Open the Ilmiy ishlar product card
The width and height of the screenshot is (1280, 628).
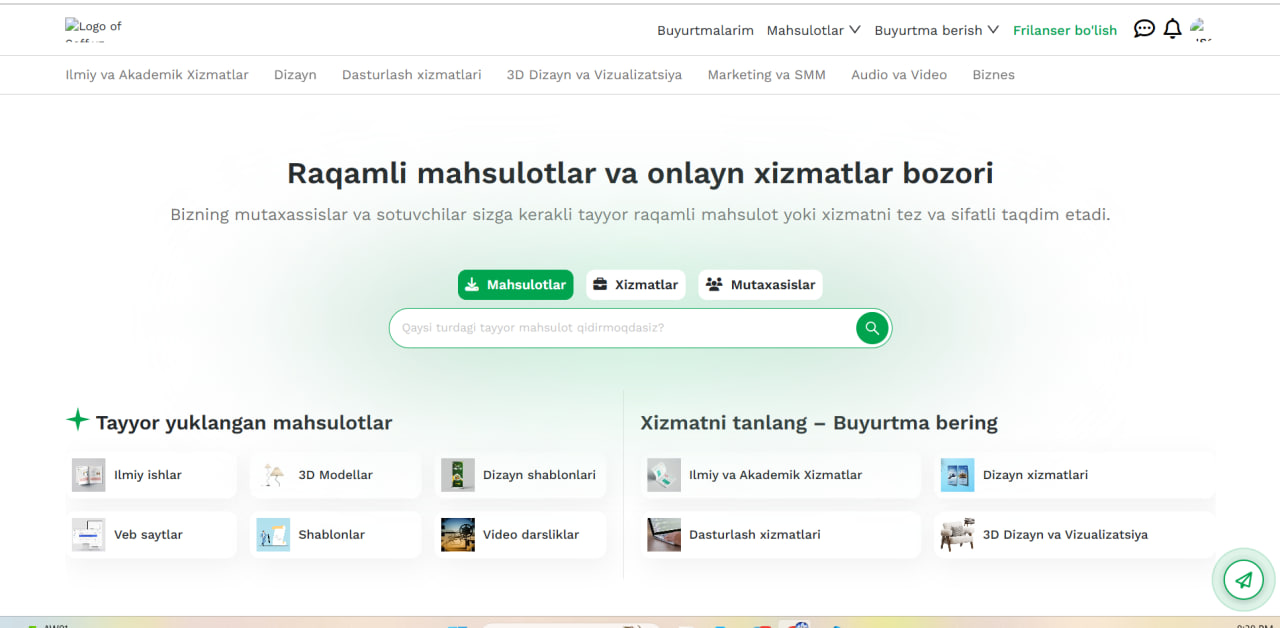151,475
